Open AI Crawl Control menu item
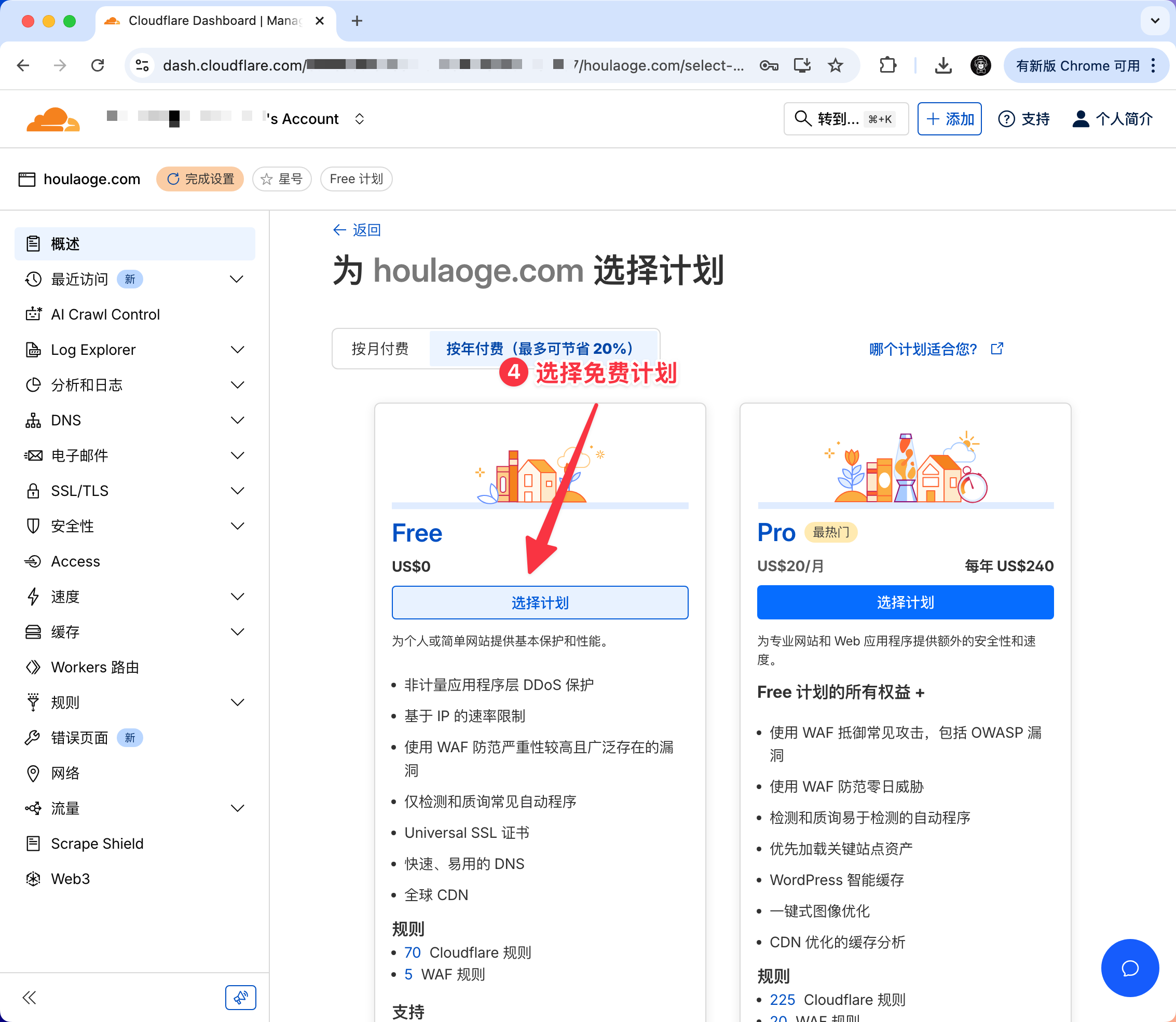The image size is (1176, 1022). pyautogui.click(x=105, y=314)
